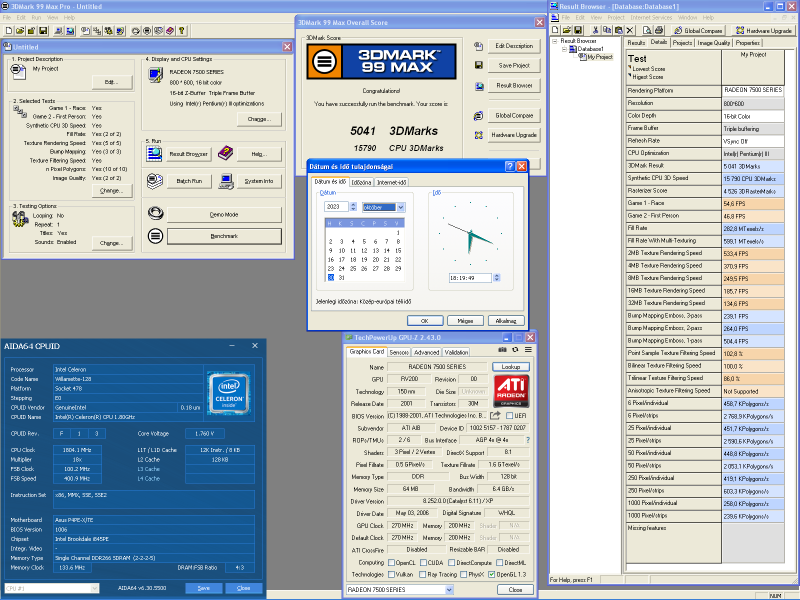The height and width of the screenshot is (600, 800).
Task: Click GPU-Z refresh icon
Action: (x=515, y=350)
